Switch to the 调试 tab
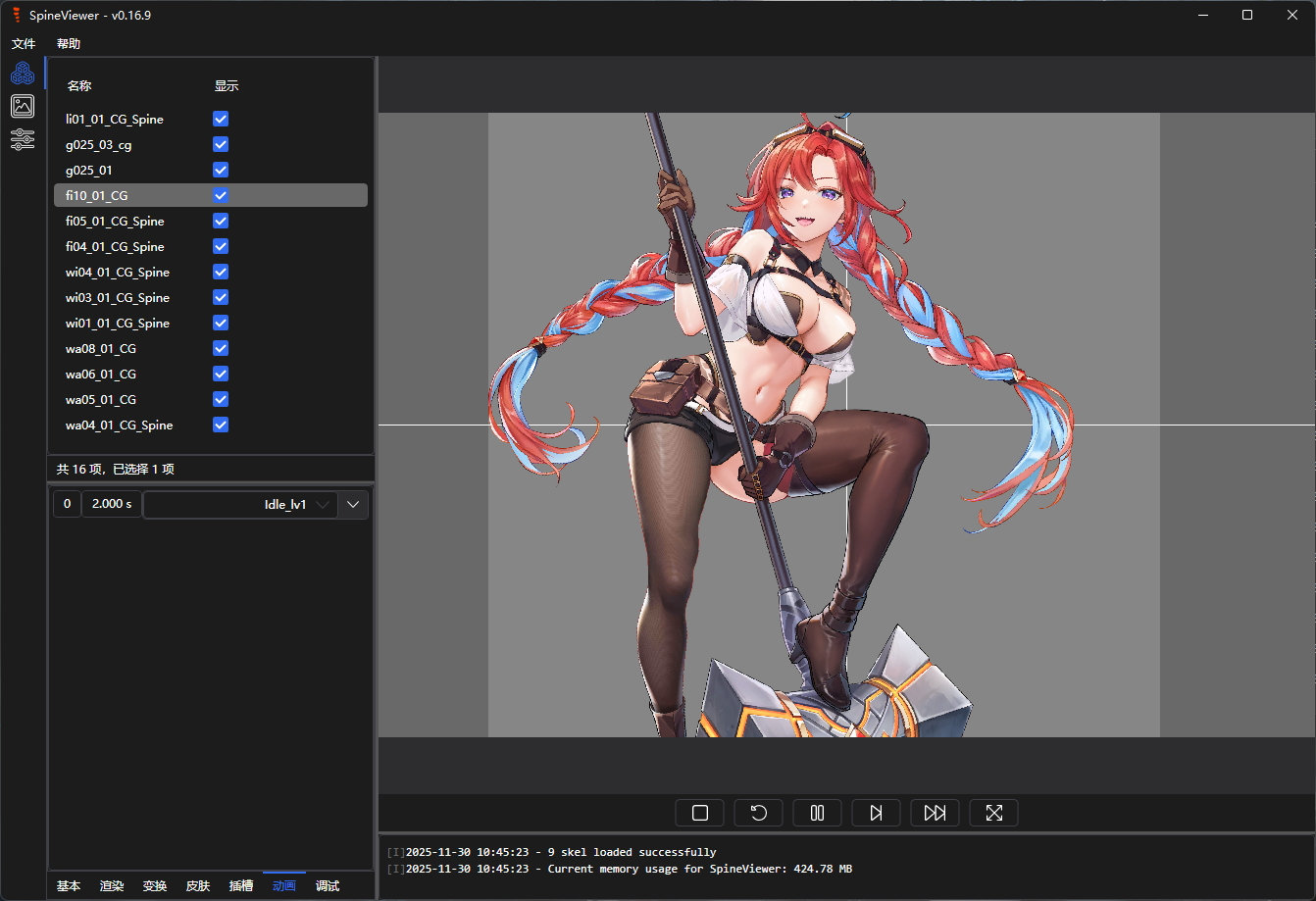1316x901 pixels. 328,886
